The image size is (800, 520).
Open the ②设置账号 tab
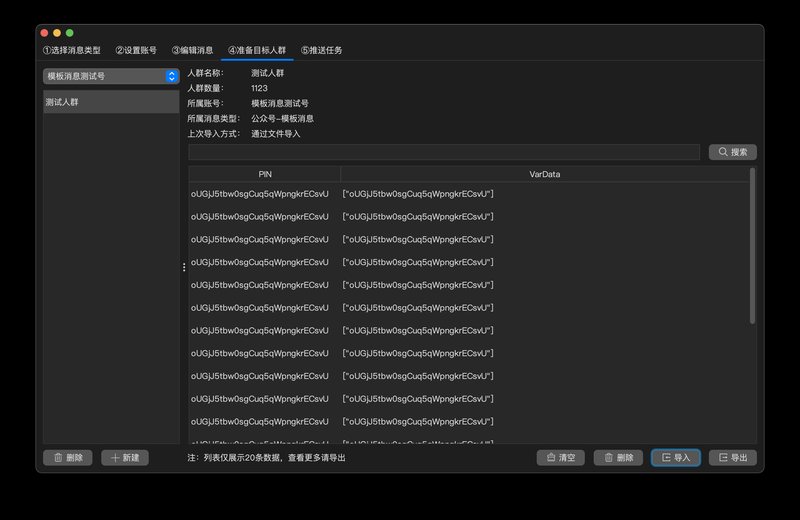(x=136, y=50)
